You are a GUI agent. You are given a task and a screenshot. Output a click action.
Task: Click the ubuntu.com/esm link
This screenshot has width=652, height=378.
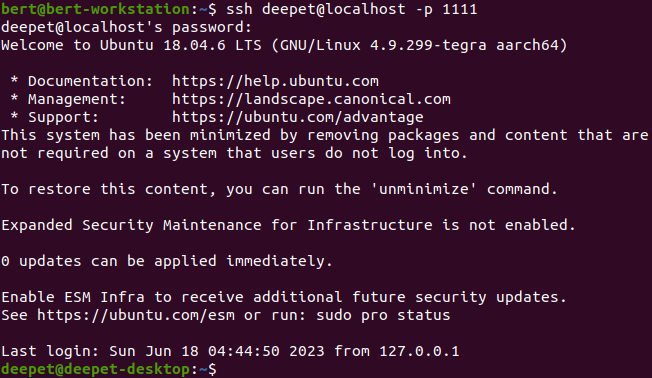point(136,315)
